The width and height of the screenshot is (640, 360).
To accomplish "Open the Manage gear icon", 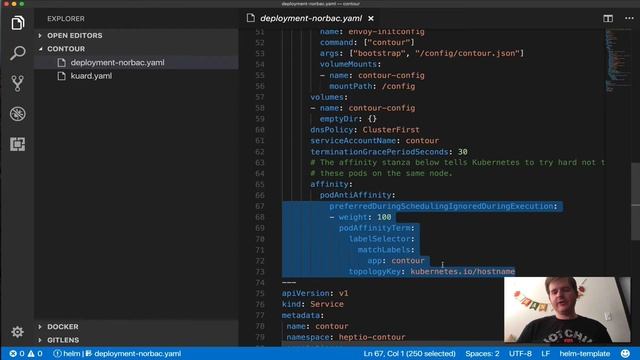I will (x=17, y=332).
